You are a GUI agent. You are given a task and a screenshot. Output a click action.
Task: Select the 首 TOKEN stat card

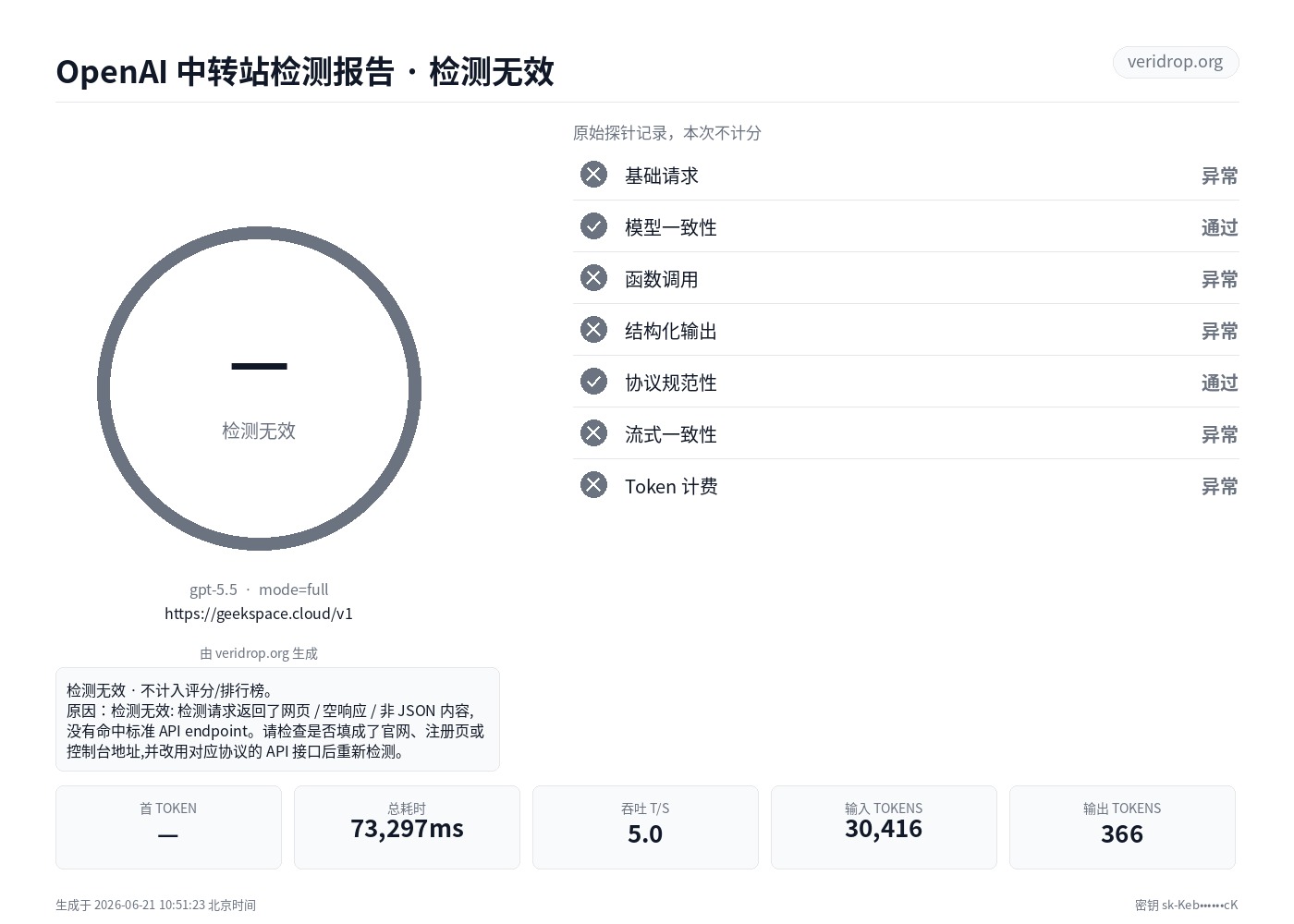click(x=168, y=827)
